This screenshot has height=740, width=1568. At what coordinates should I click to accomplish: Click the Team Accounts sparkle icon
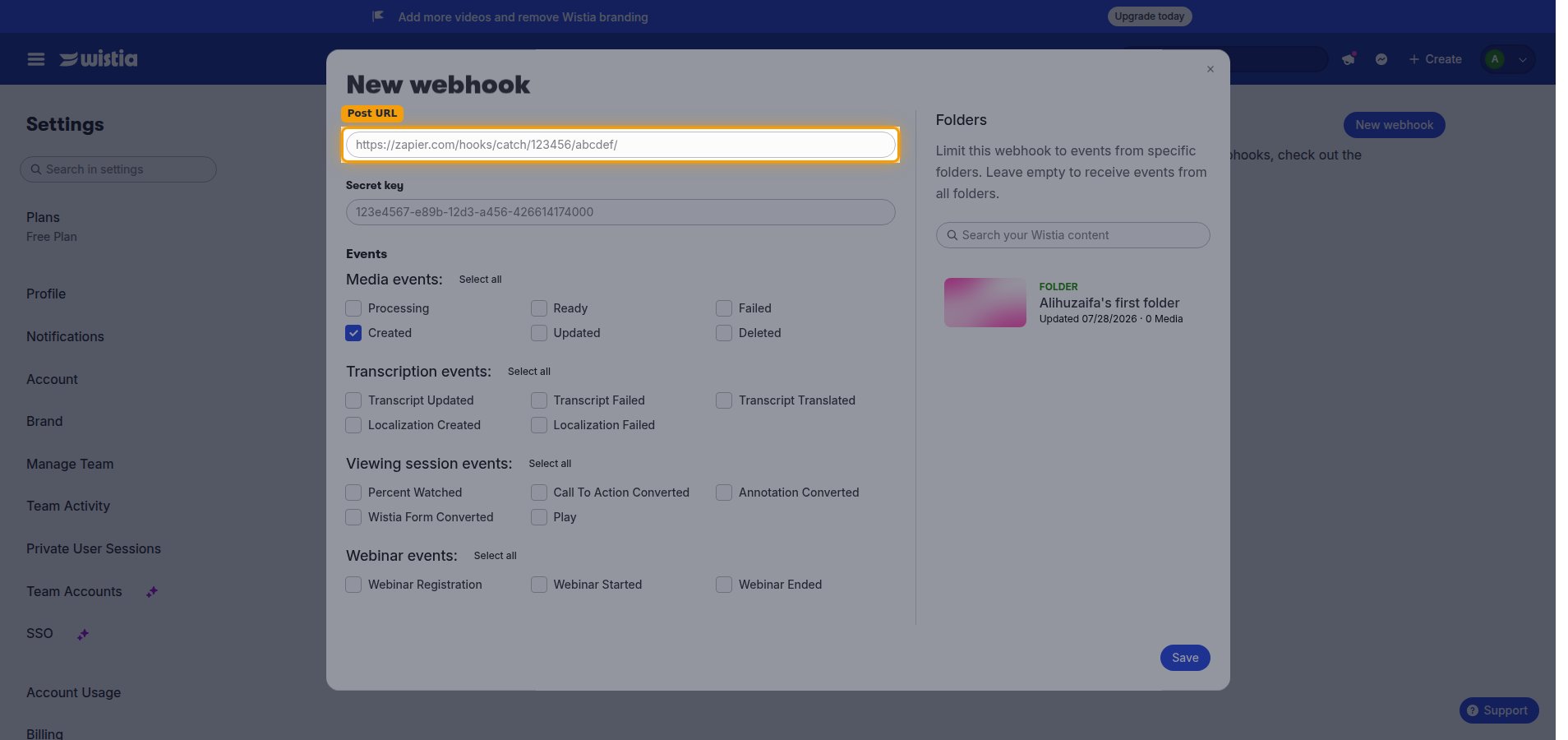pyautogui.click(x=152, y=592)
